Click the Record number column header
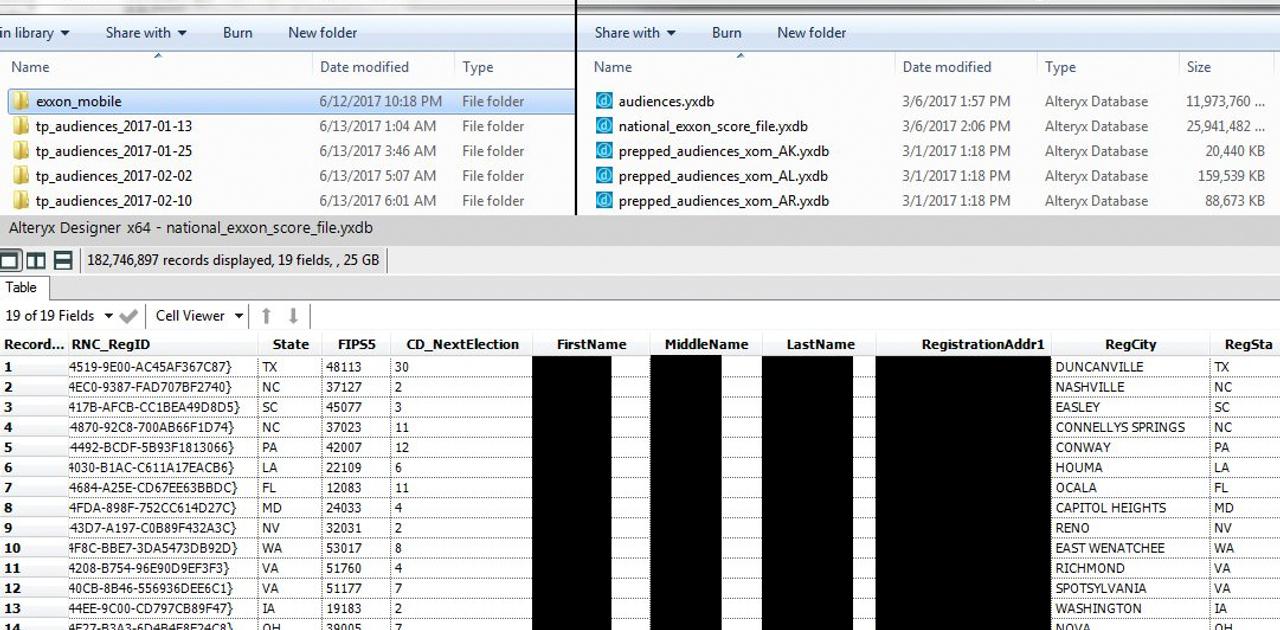 (x=34, y=345)
